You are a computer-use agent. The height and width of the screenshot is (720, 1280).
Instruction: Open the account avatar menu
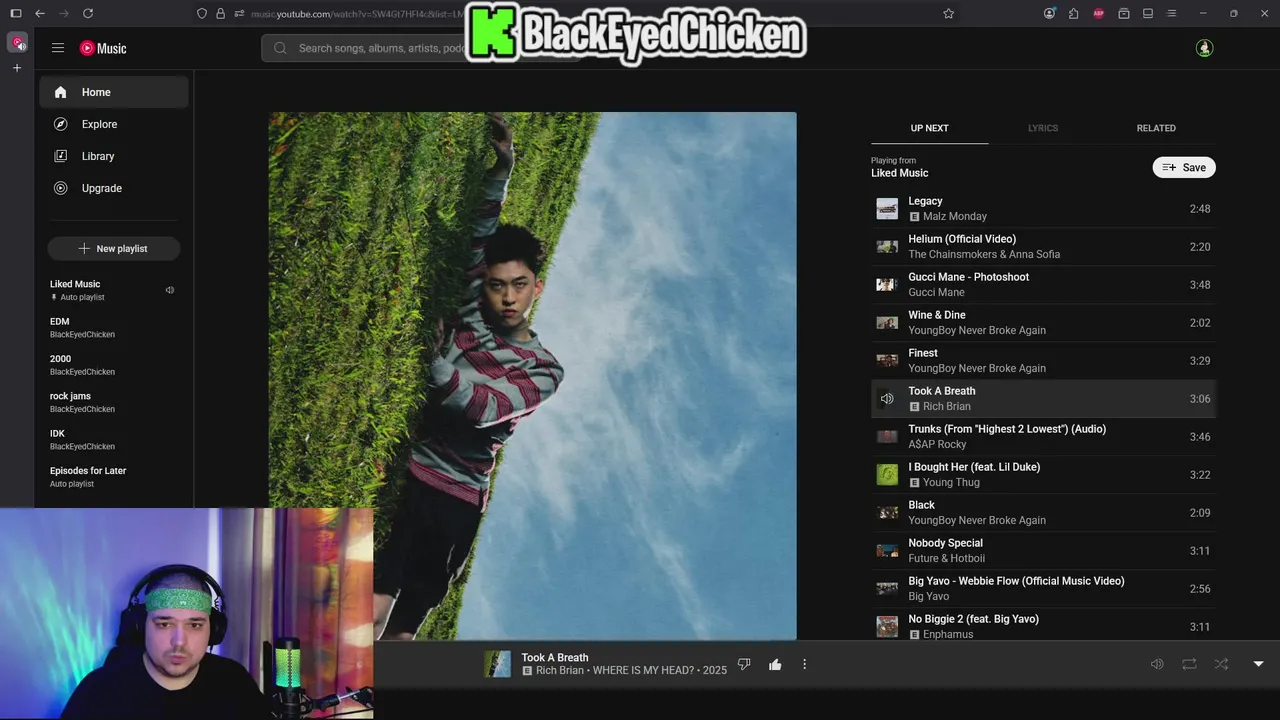click(x=1204, y=48)
